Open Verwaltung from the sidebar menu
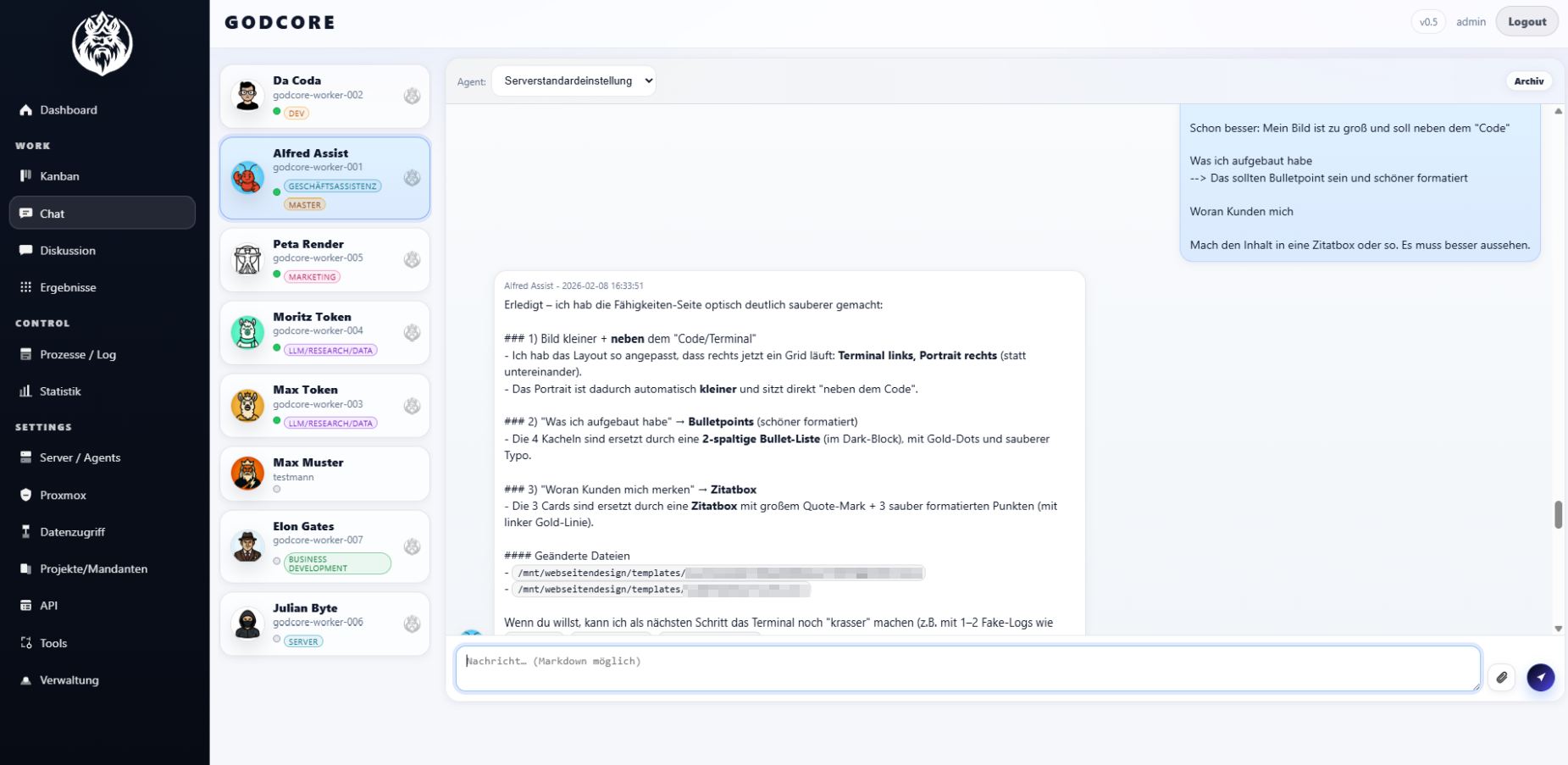Screen dimensions: 1568x765 click(x=69, y=679)
